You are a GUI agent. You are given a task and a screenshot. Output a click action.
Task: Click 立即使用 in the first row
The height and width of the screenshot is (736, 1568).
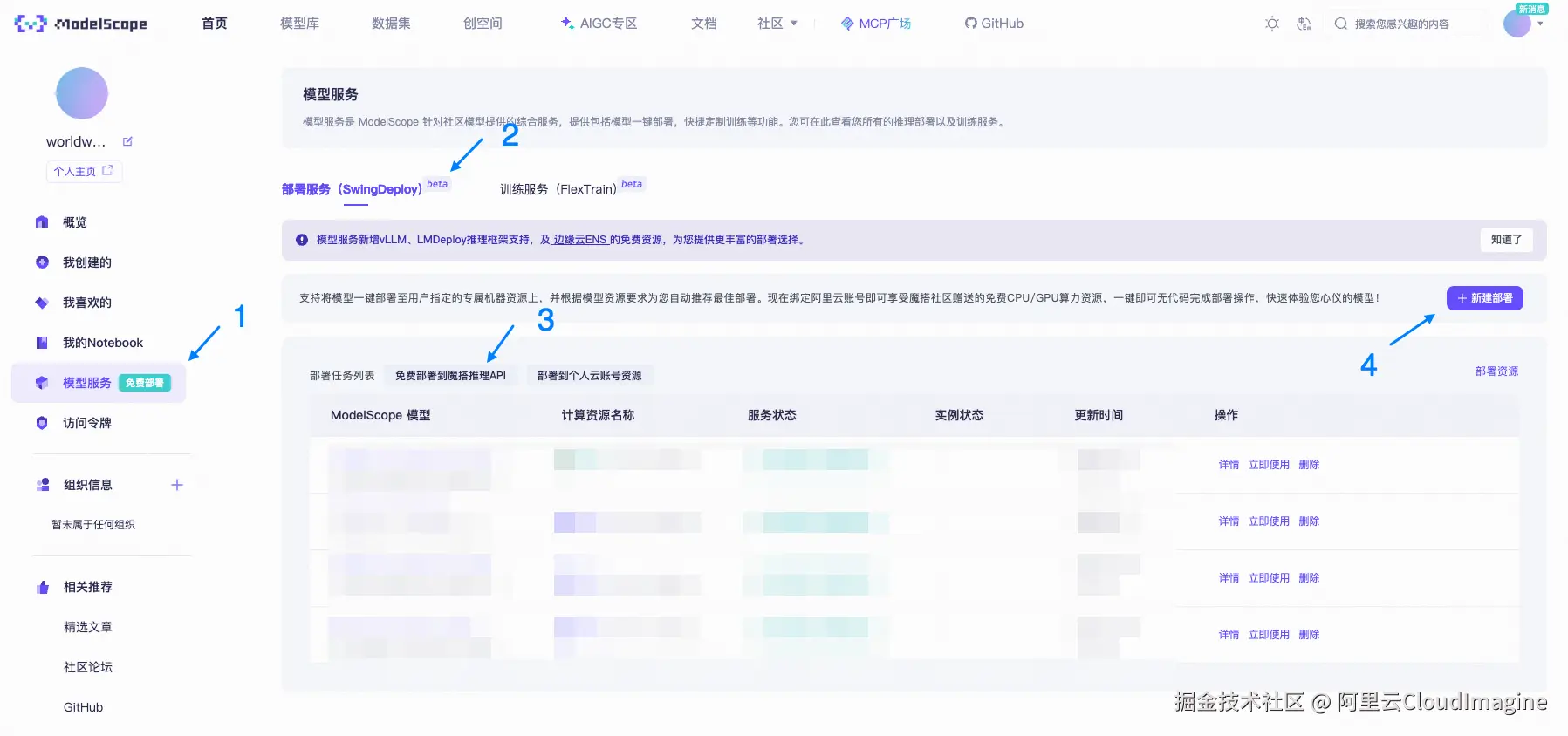(1269, 465)
